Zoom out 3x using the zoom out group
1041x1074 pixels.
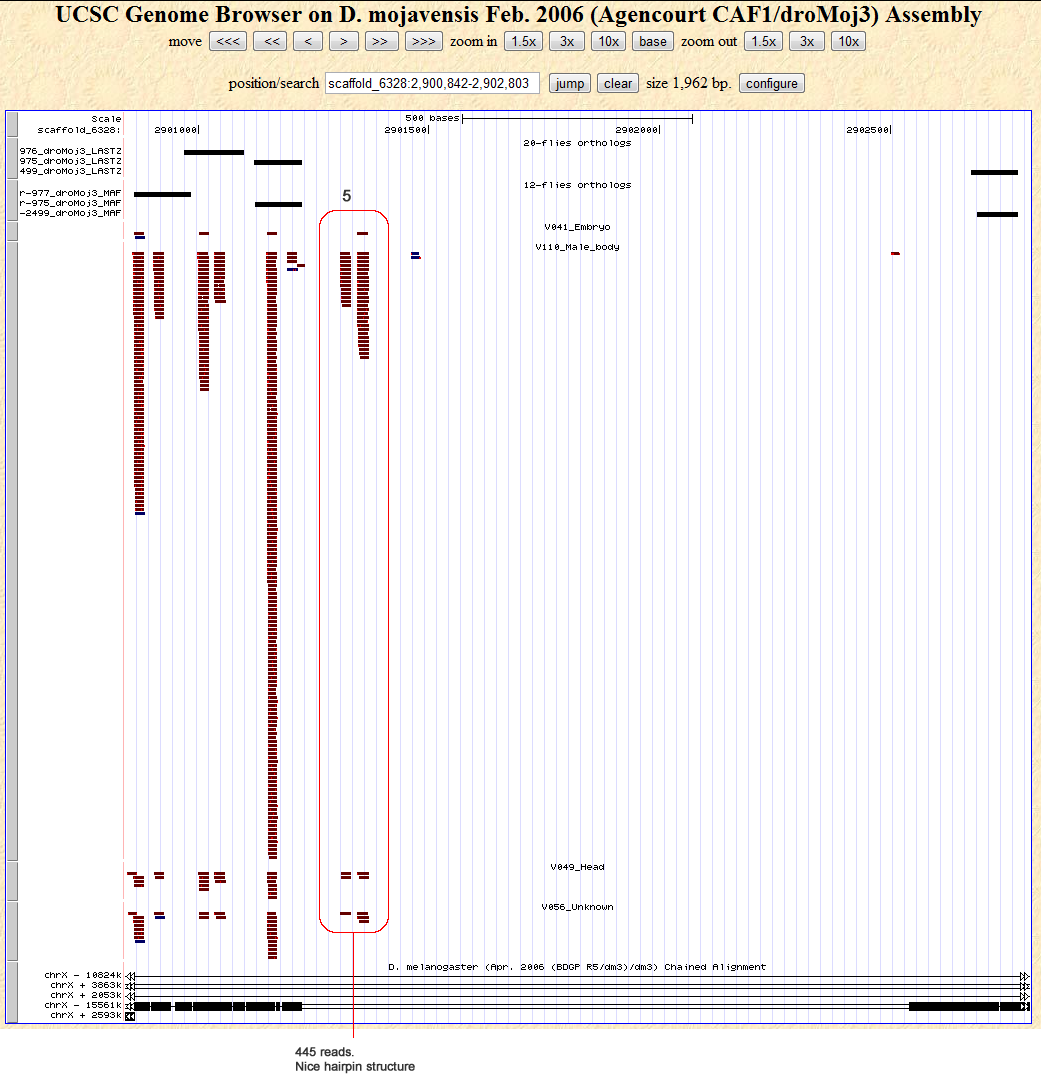[x=807, y=41]
